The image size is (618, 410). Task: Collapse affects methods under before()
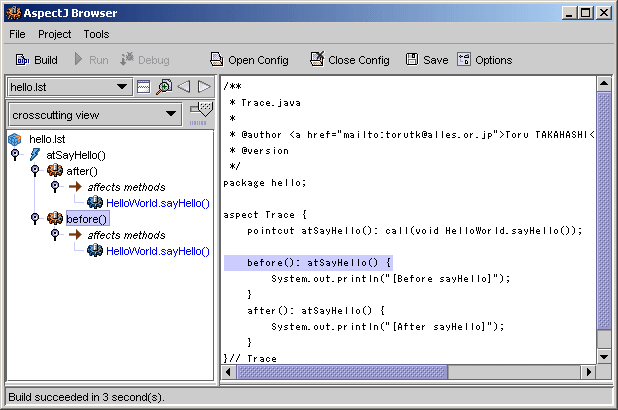55,234
